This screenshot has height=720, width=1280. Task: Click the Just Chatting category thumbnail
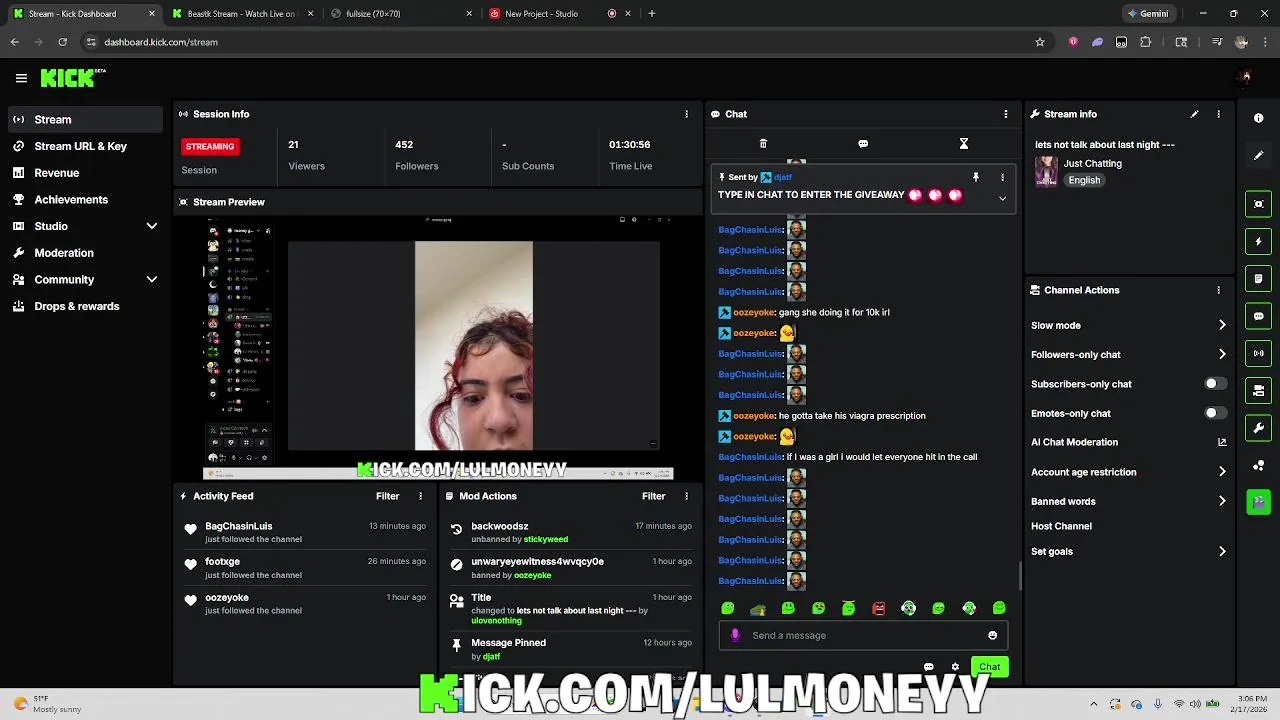coord(1046,171)
